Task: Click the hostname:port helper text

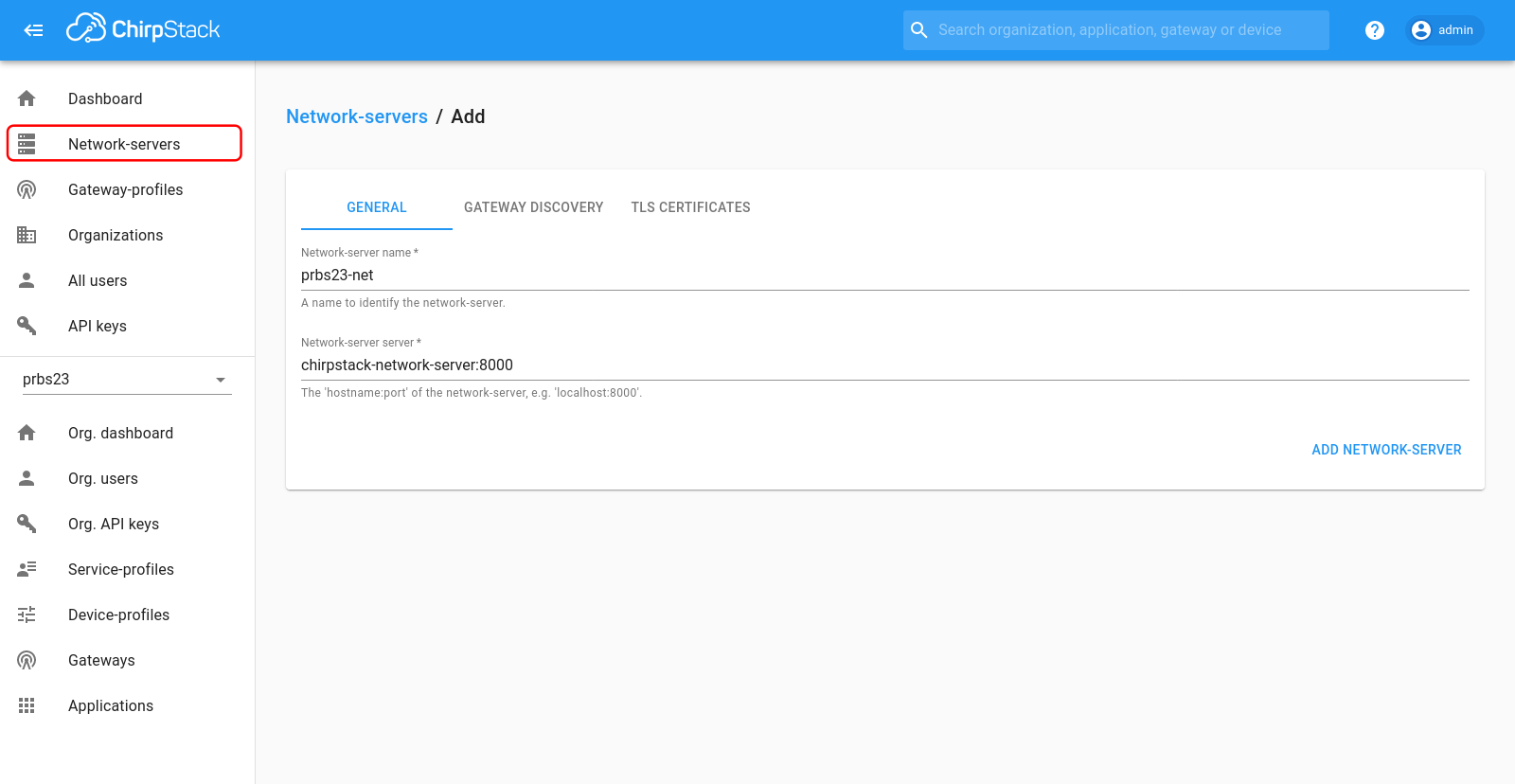Action: (x=472, y=393)
